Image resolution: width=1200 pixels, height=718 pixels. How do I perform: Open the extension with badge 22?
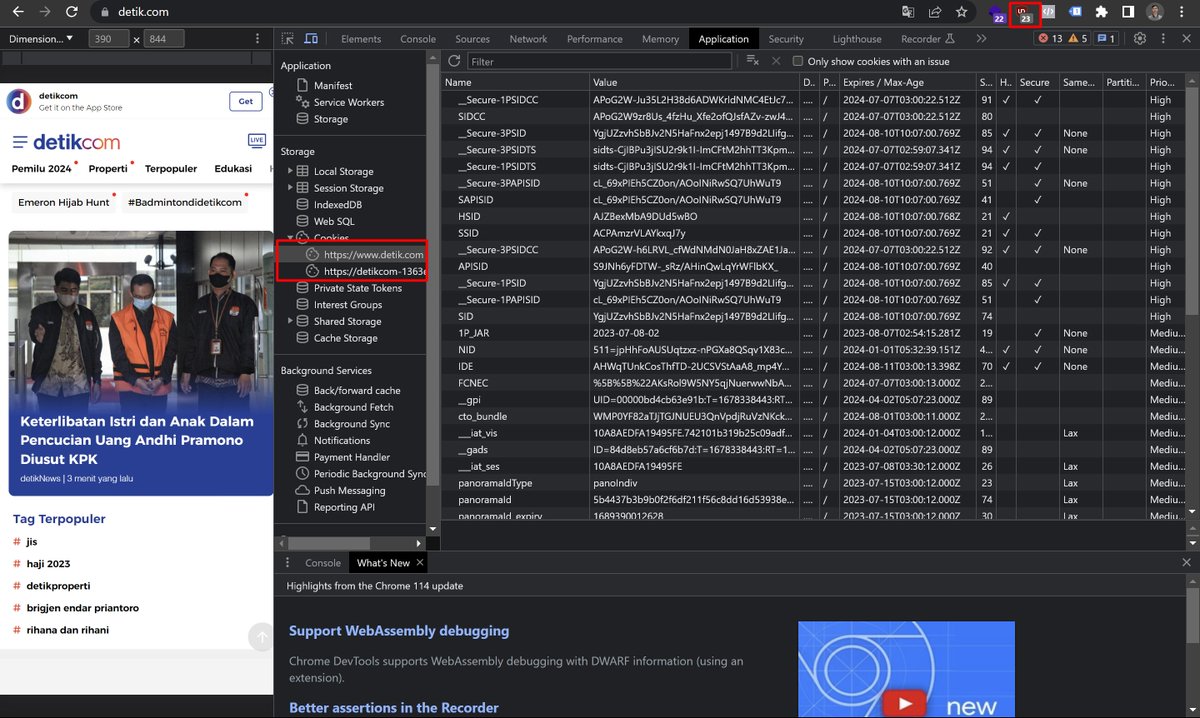998,14
